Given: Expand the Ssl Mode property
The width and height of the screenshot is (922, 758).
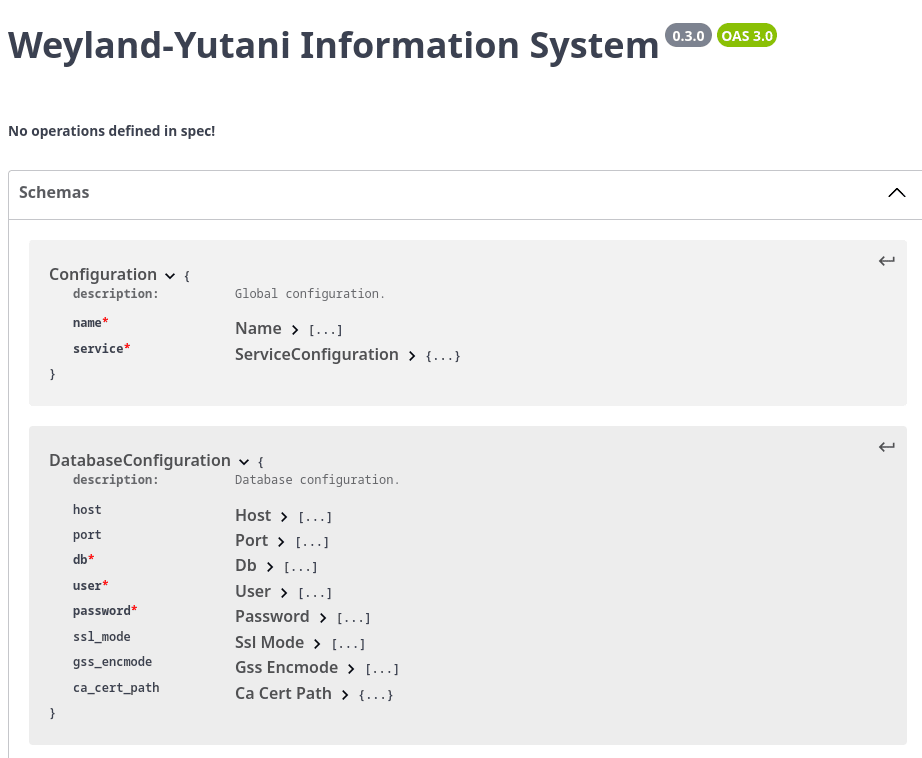Looking at the screenshot, I should 316,643.
